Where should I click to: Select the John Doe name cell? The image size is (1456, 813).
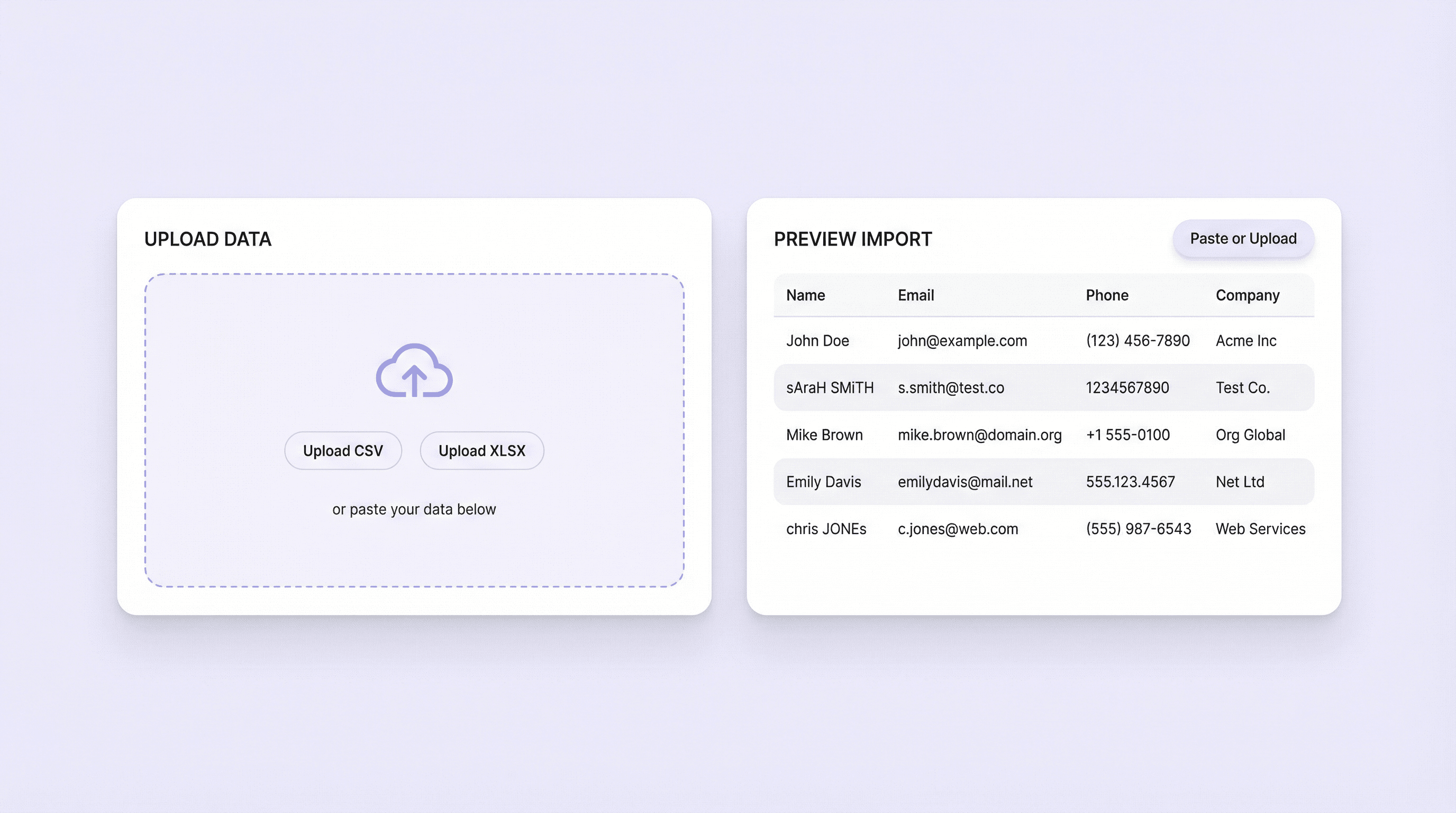[817, 341]
